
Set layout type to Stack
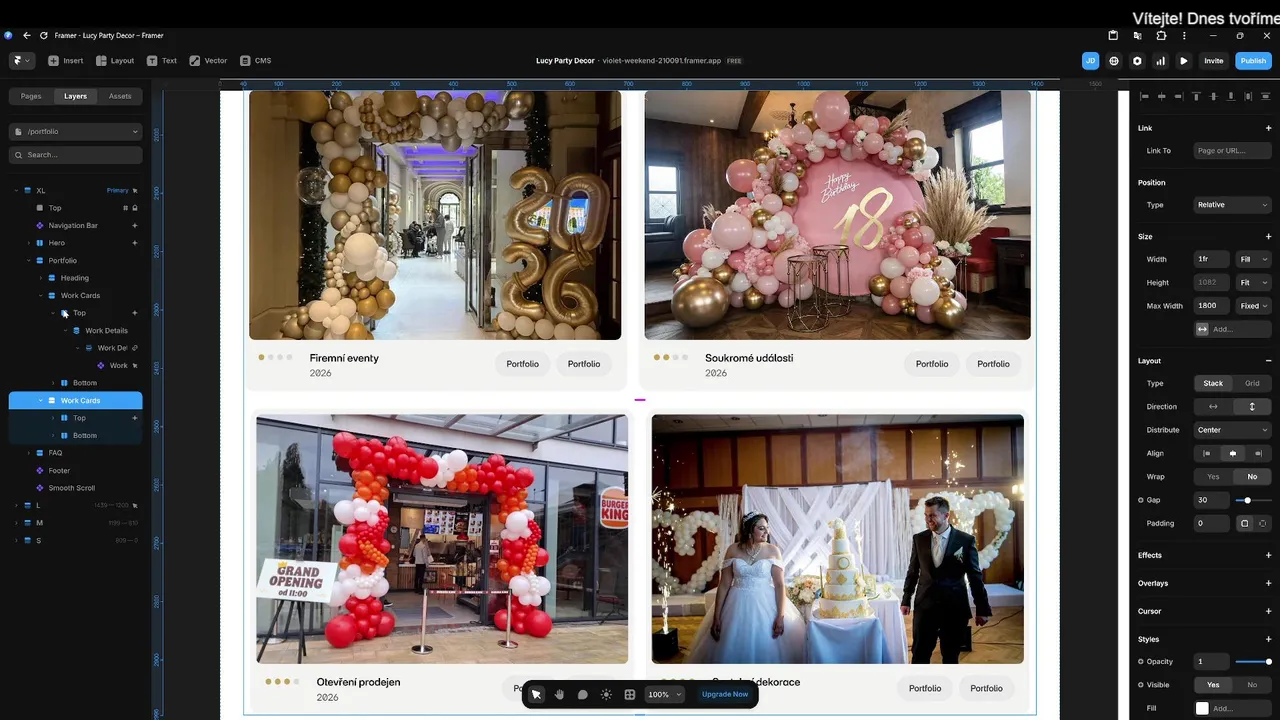(x=1213, y=383)
